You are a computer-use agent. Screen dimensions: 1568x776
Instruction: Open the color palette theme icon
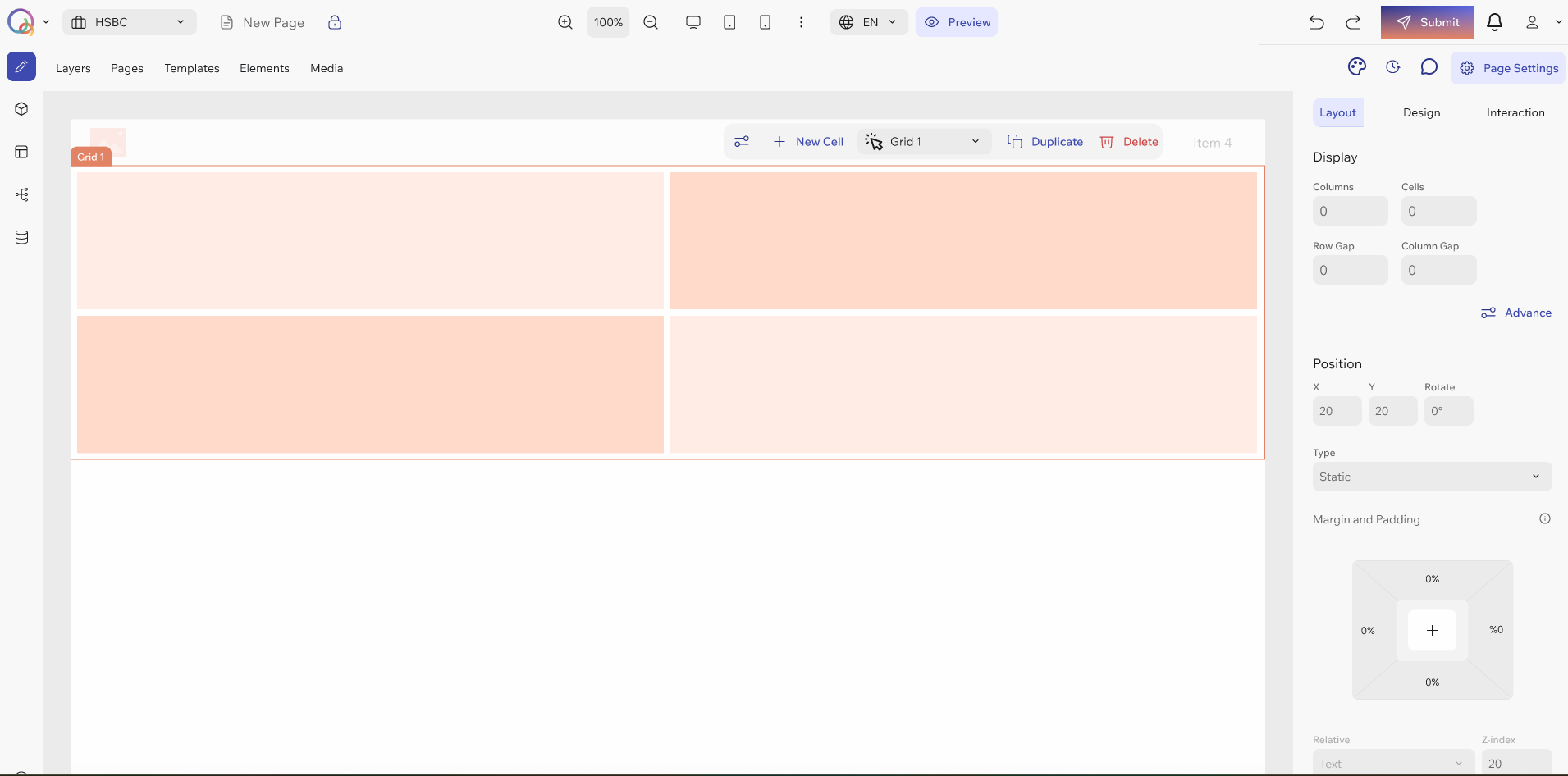click(x=1357, y=67)
